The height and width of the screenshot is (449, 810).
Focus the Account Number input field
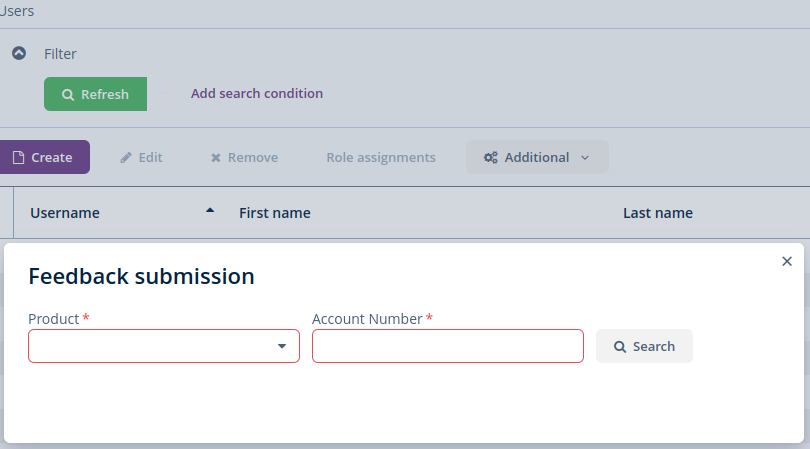click(x=448, y=346)
